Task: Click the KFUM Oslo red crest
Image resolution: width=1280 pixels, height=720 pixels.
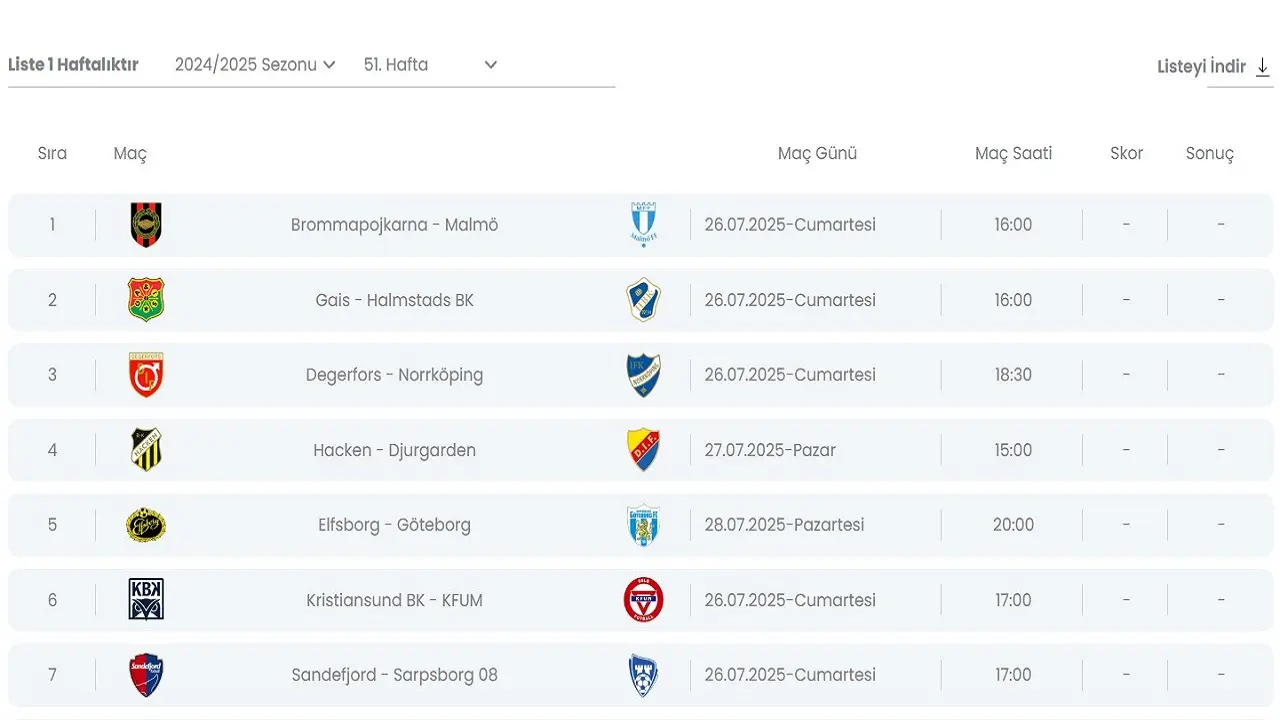Action: click(643, 600)
